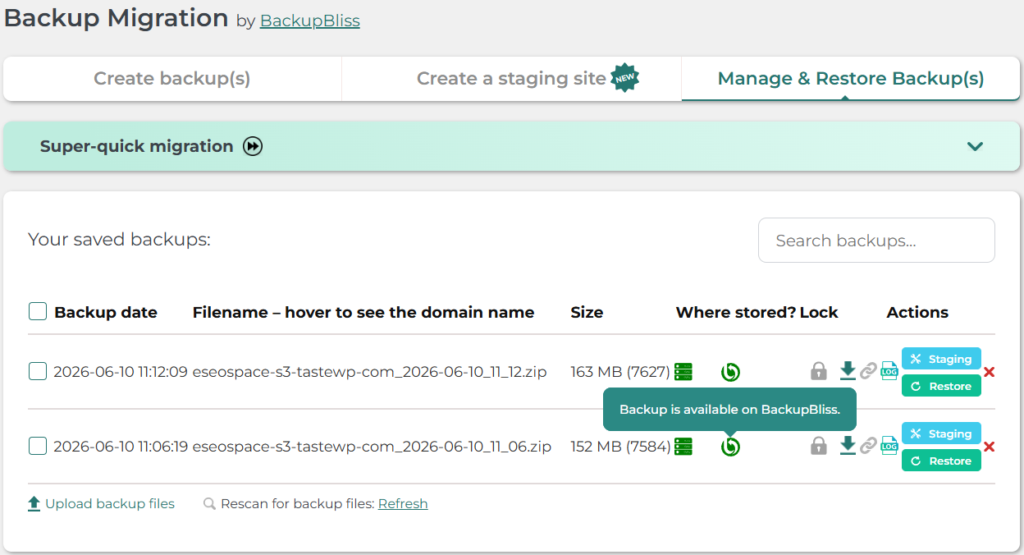Select Manage & Restore Backup(s) tab

850,78
